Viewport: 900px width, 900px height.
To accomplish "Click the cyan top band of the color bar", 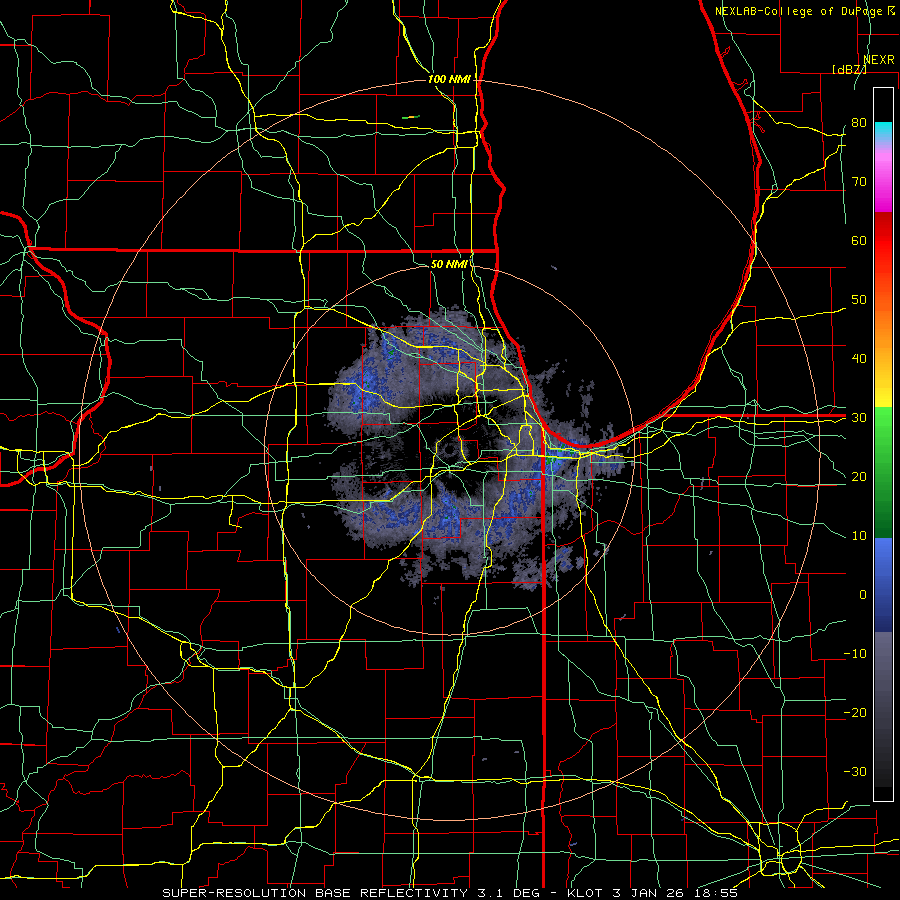I will (x=883, y=132).
